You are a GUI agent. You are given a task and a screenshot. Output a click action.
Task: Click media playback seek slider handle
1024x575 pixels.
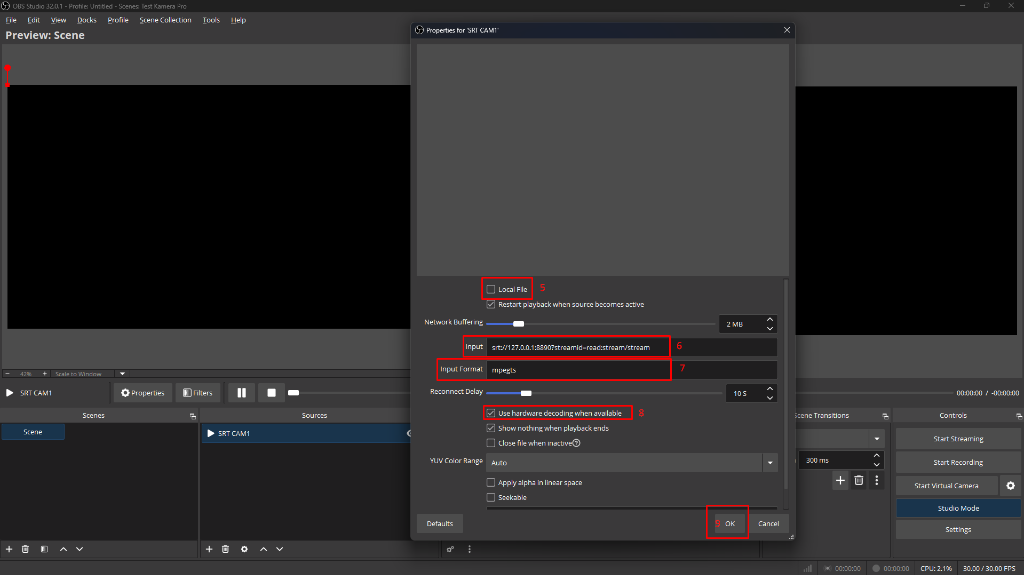294,393
